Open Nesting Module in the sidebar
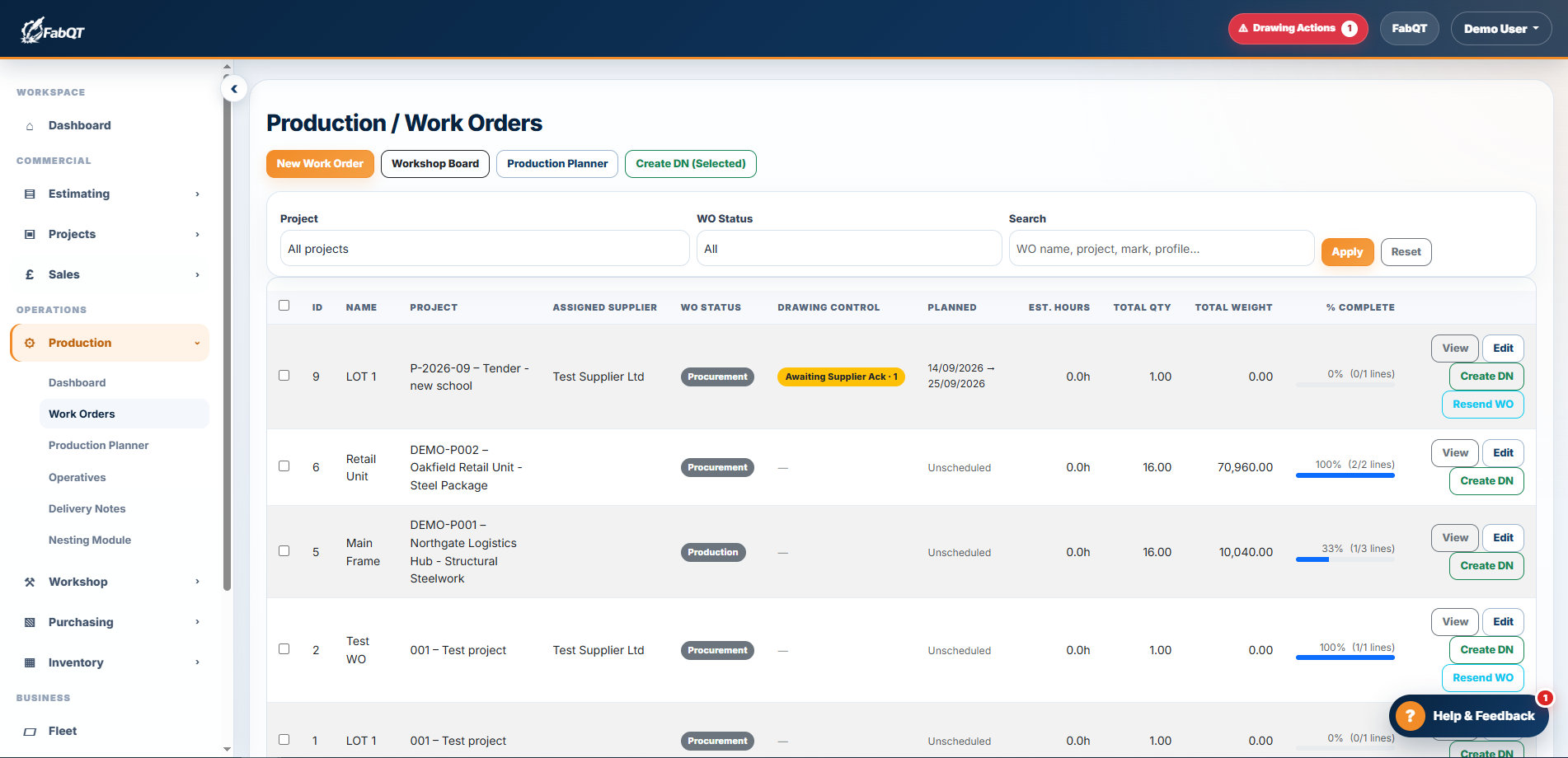This screenshot has height=758, width=1568. [90, 540]
